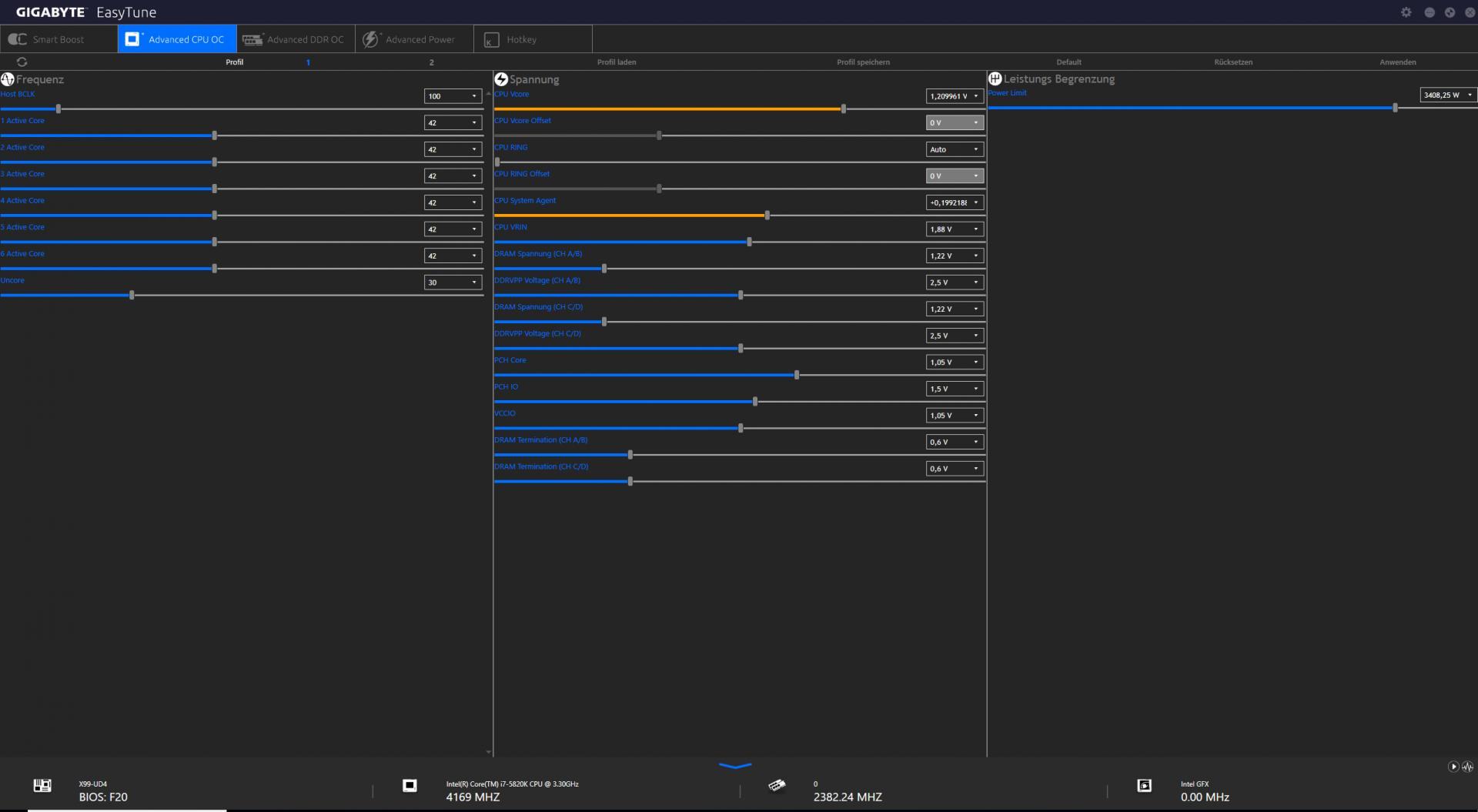The image size is (1478, 812).
Task: Open the CPU Vcore voltage dropdown
Action: click(x=955, y=96)
